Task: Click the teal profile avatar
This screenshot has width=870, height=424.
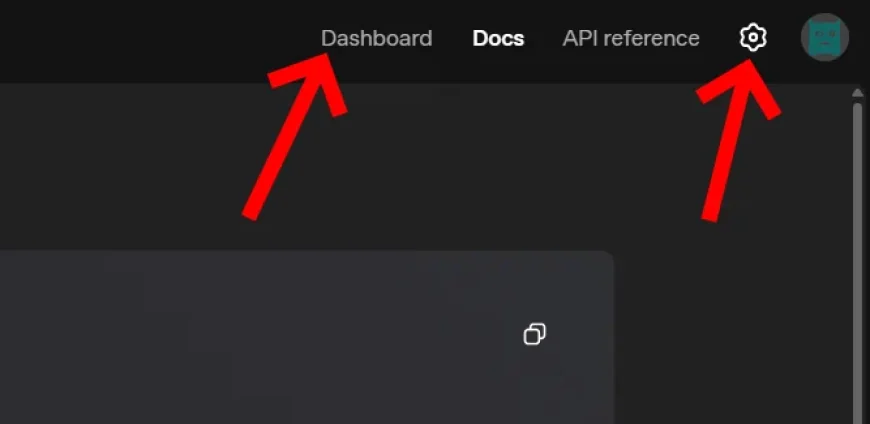Action: [825, 37]
